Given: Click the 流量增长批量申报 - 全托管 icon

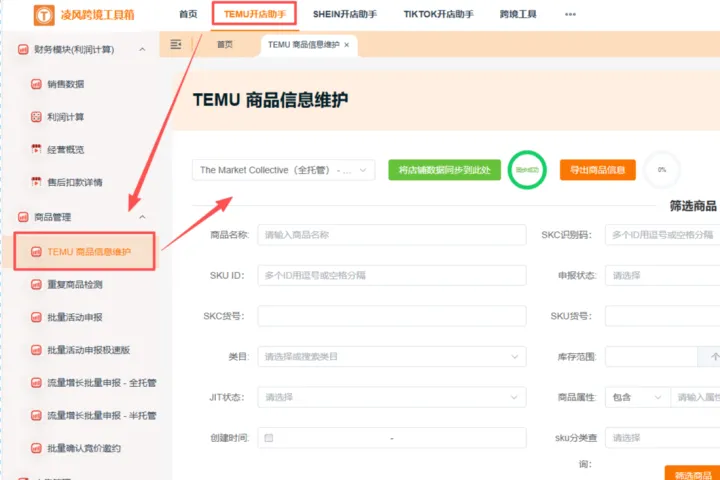Looking at the screenshot, I should [36, 383].
